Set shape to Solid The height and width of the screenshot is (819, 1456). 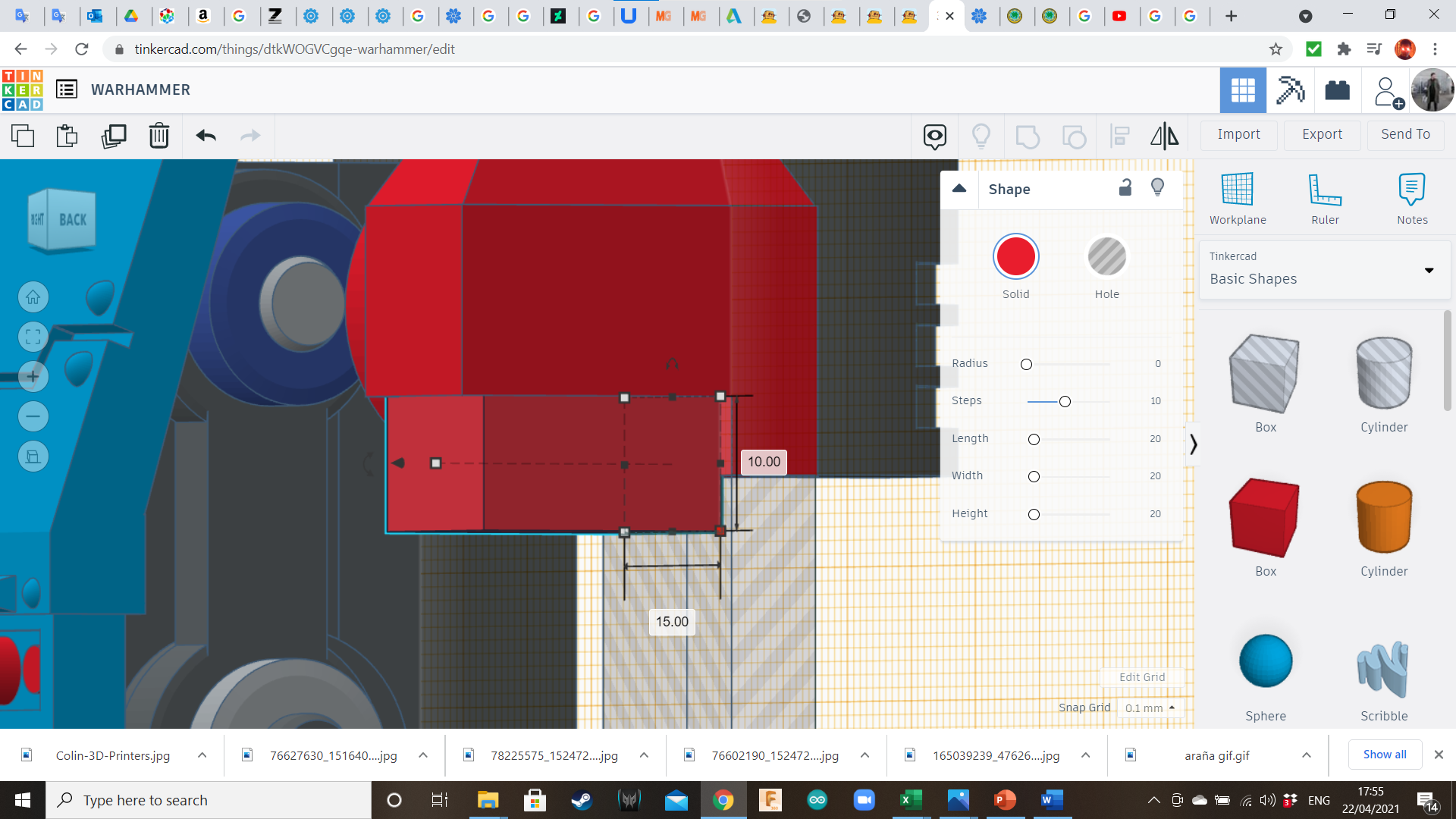point(1015,257)
